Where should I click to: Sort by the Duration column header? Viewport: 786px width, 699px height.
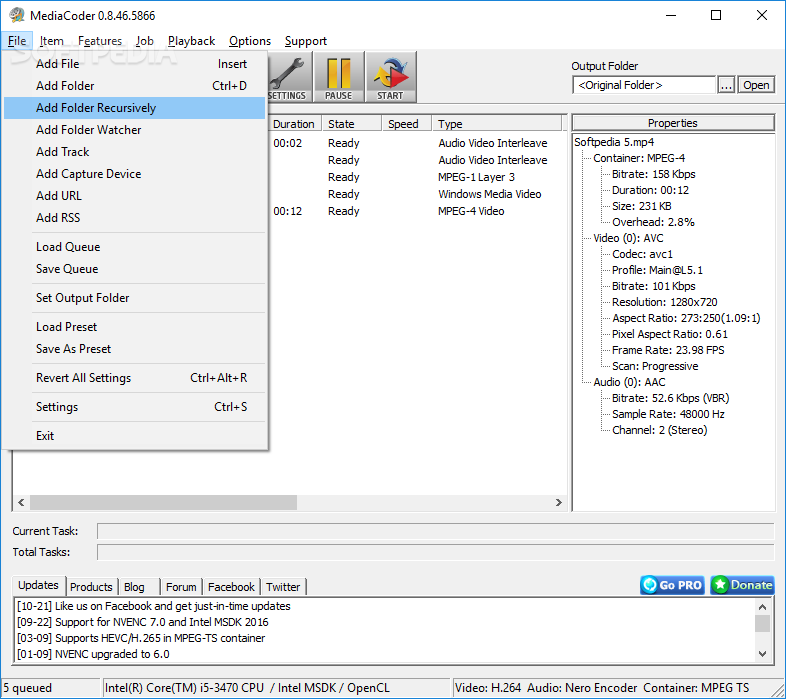[x=294, y=124]
